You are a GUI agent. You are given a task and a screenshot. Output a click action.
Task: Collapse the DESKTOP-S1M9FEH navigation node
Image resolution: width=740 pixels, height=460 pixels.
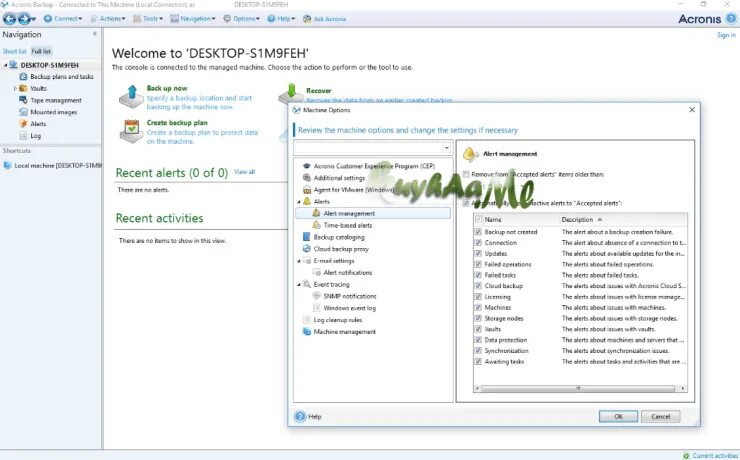[x=6, y=65]
